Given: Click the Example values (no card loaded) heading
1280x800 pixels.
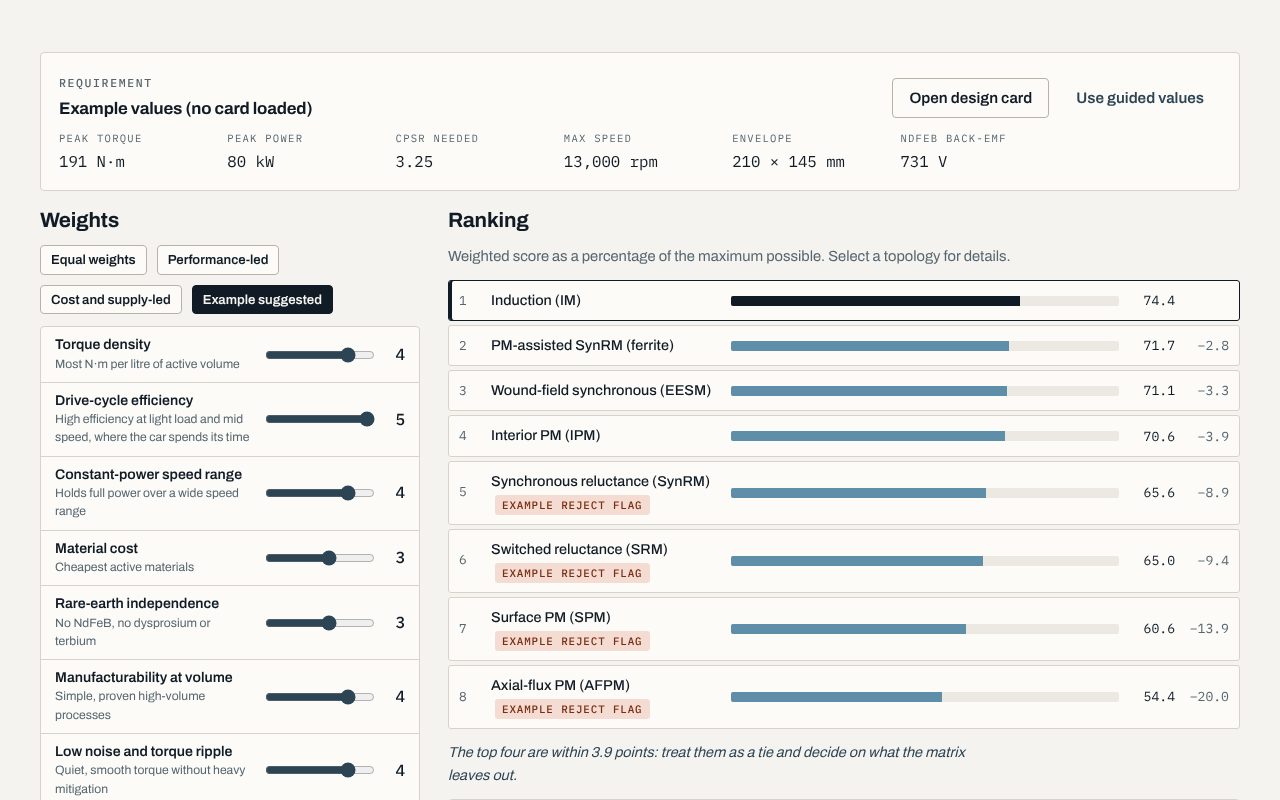Looking at the screenshot, I should tap(186, 108).
